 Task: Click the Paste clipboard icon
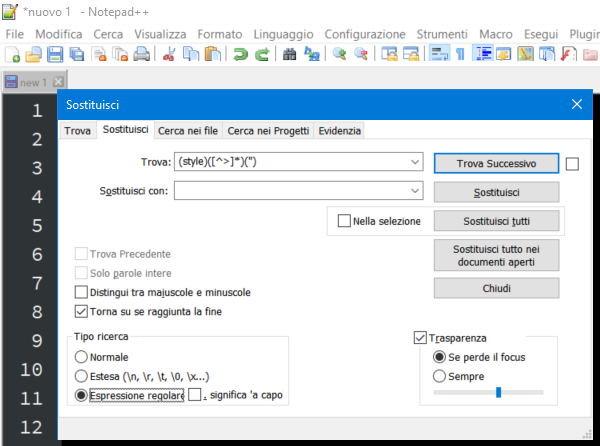tap(213, 54)
